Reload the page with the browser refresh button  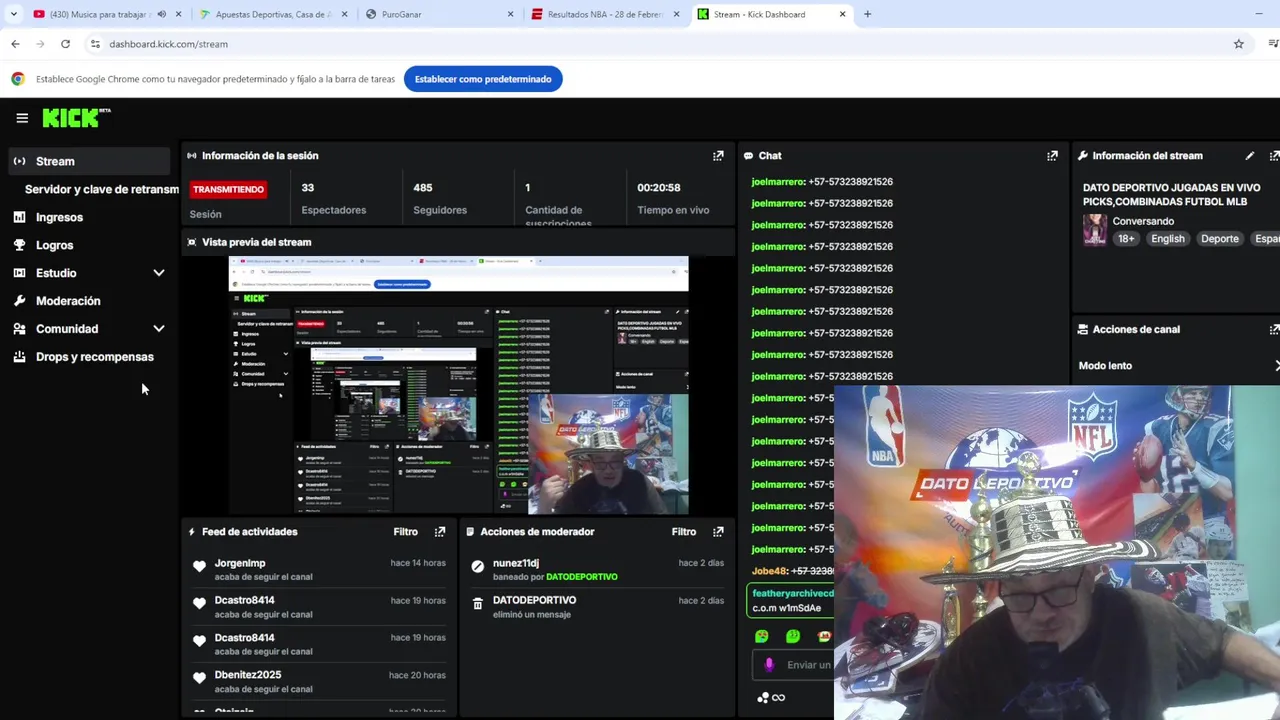click(x=65, y=44)
